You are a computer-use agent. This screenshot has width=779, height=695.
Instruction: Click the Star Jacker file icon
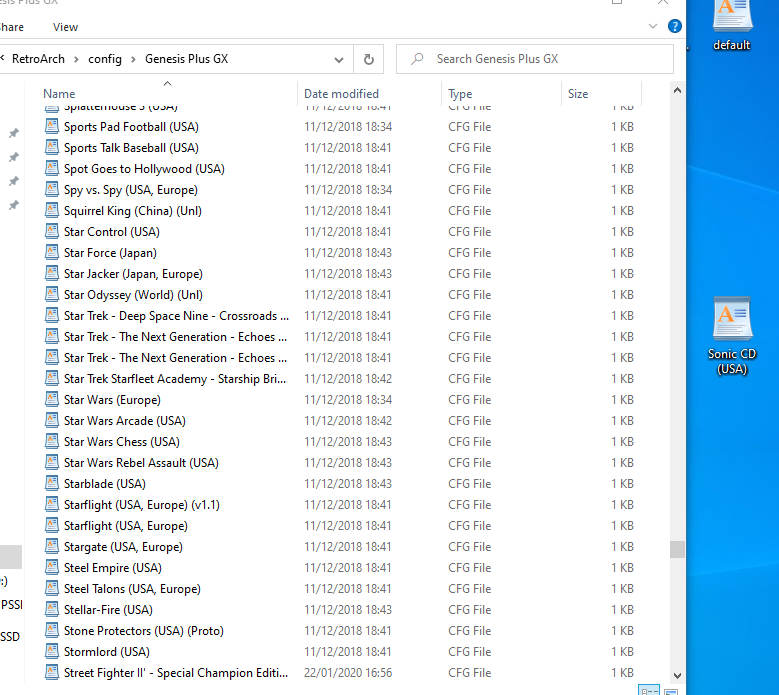click(x=52, y=273)
